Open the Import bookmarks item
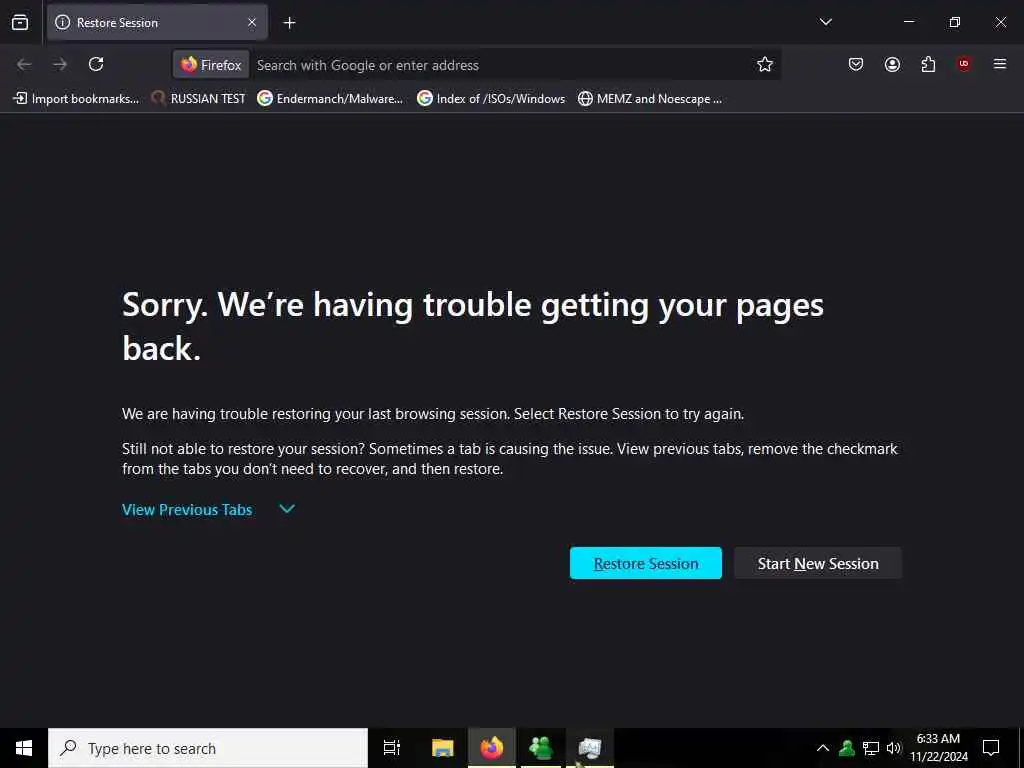This screenshot has width=1024, height=768. coord(76,99)
